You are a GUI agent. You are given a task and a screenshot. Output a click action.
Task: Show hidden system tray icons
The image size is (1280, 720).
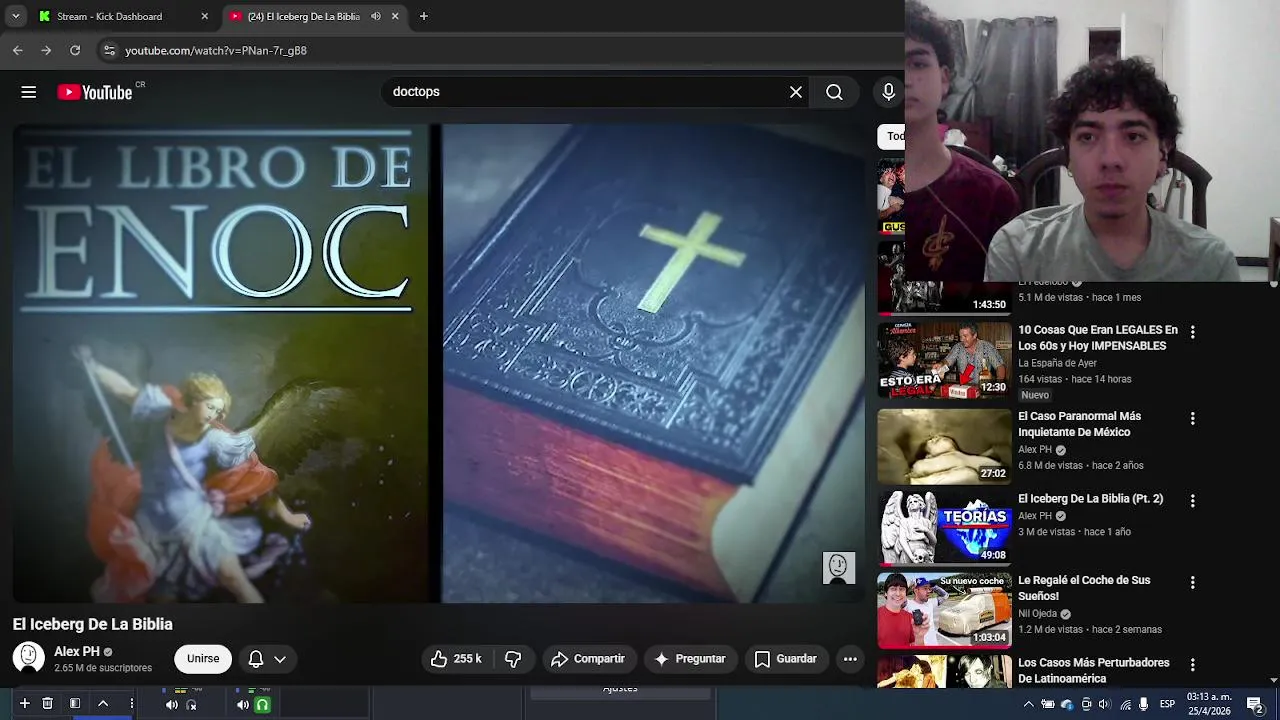pyautogui.click(x=1028, y=705)
